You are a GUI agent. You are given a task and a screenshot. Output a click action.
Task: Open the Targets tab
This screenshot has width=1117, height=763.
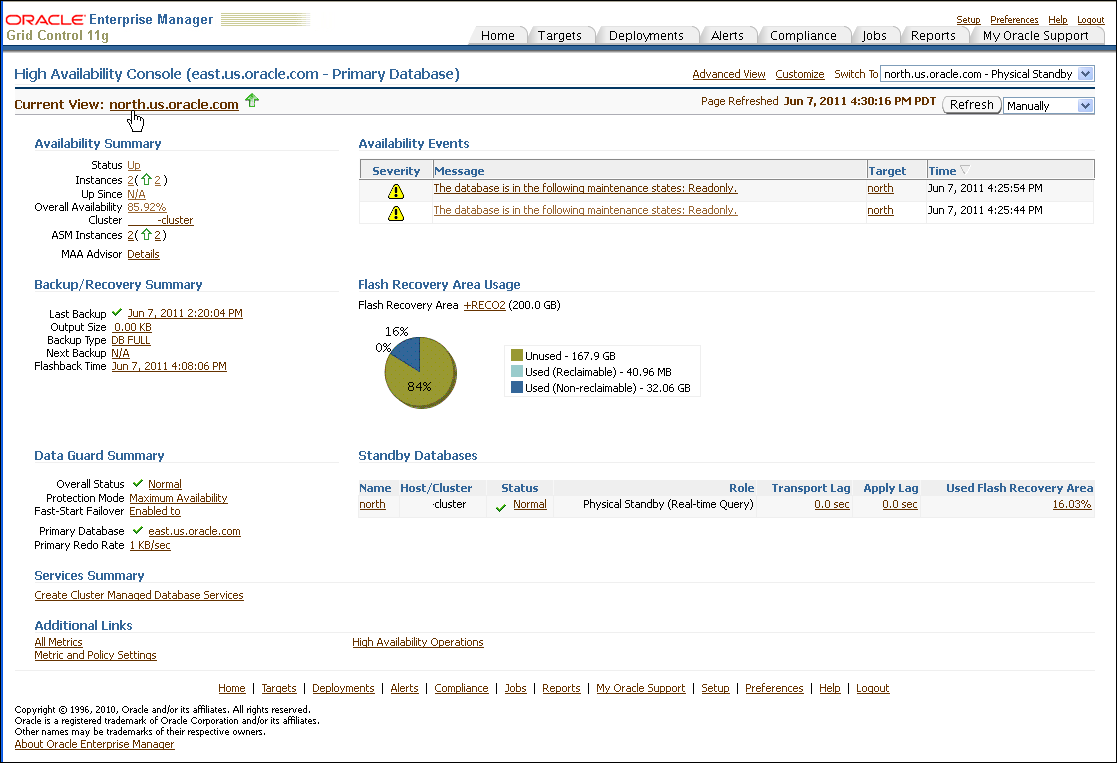[559, 36]
